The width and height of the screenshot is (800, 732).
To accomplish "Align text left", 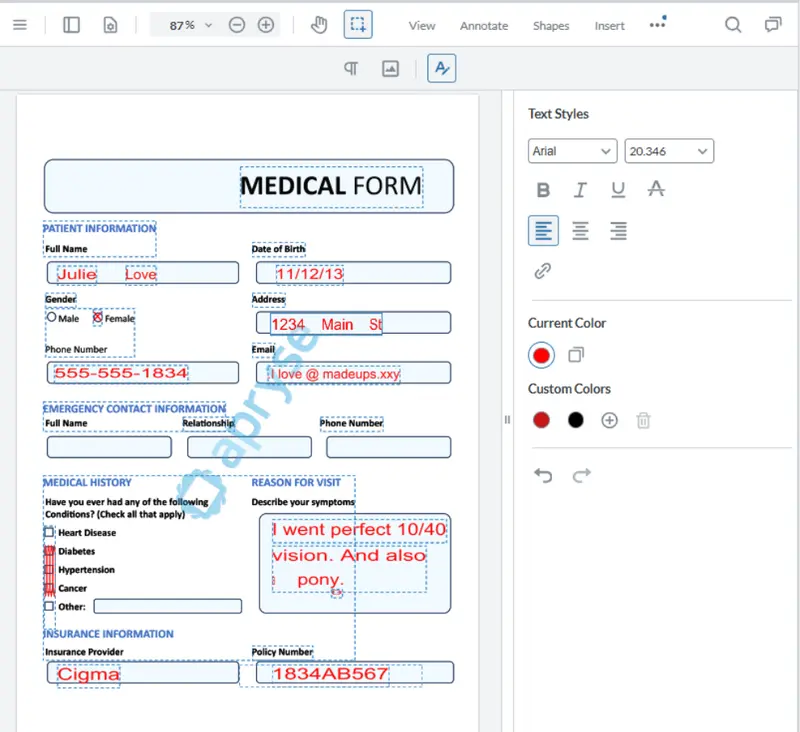I will [543, 231].
